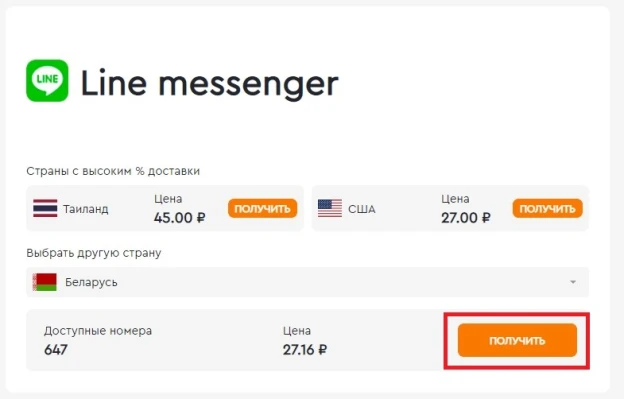Click the Выбрать другую страну label
This screenshot has height=399, width=624.
94,253
